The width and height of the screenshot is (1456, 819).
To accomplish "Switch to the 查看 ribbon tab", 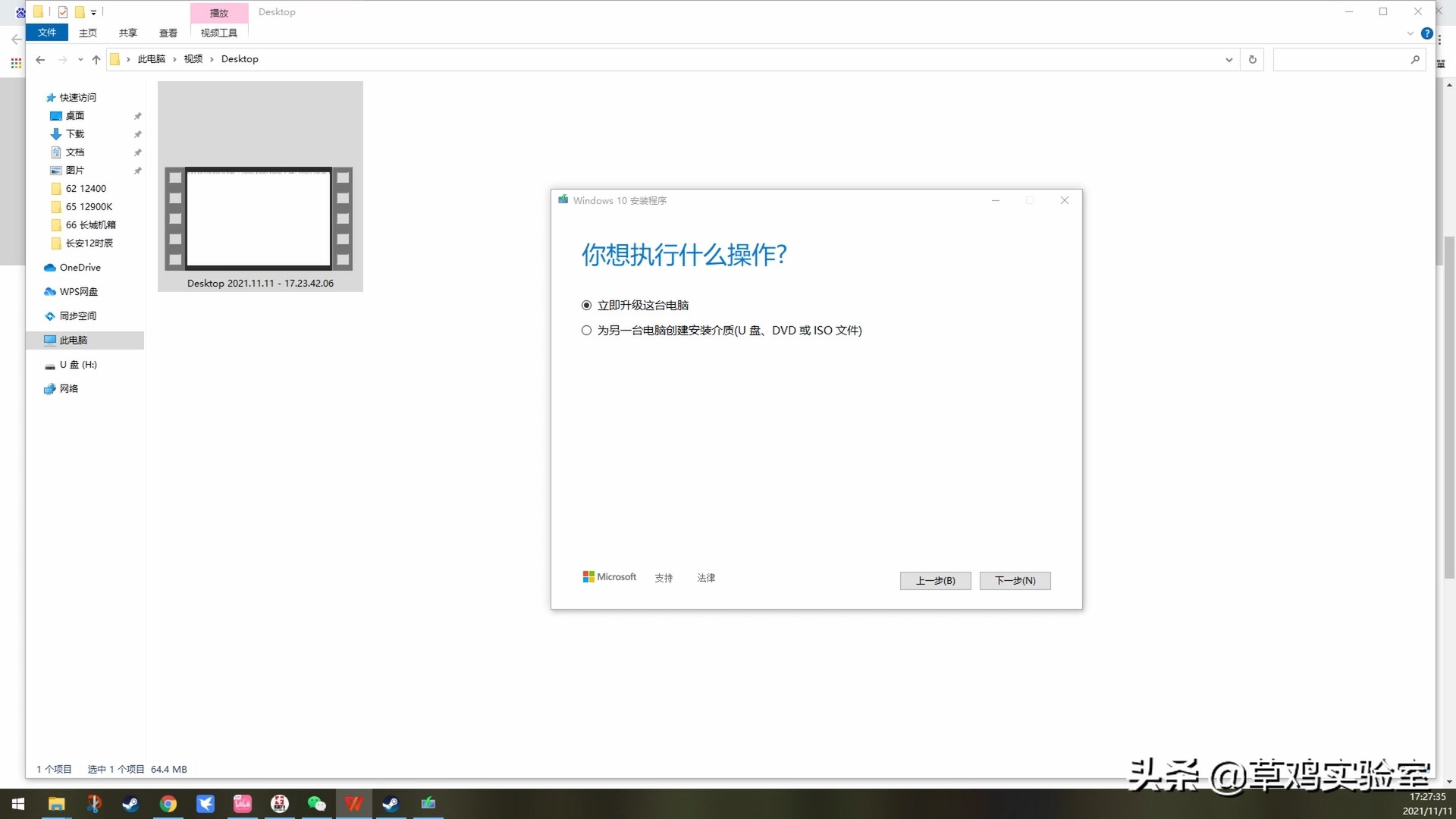I will pos(168,33).
